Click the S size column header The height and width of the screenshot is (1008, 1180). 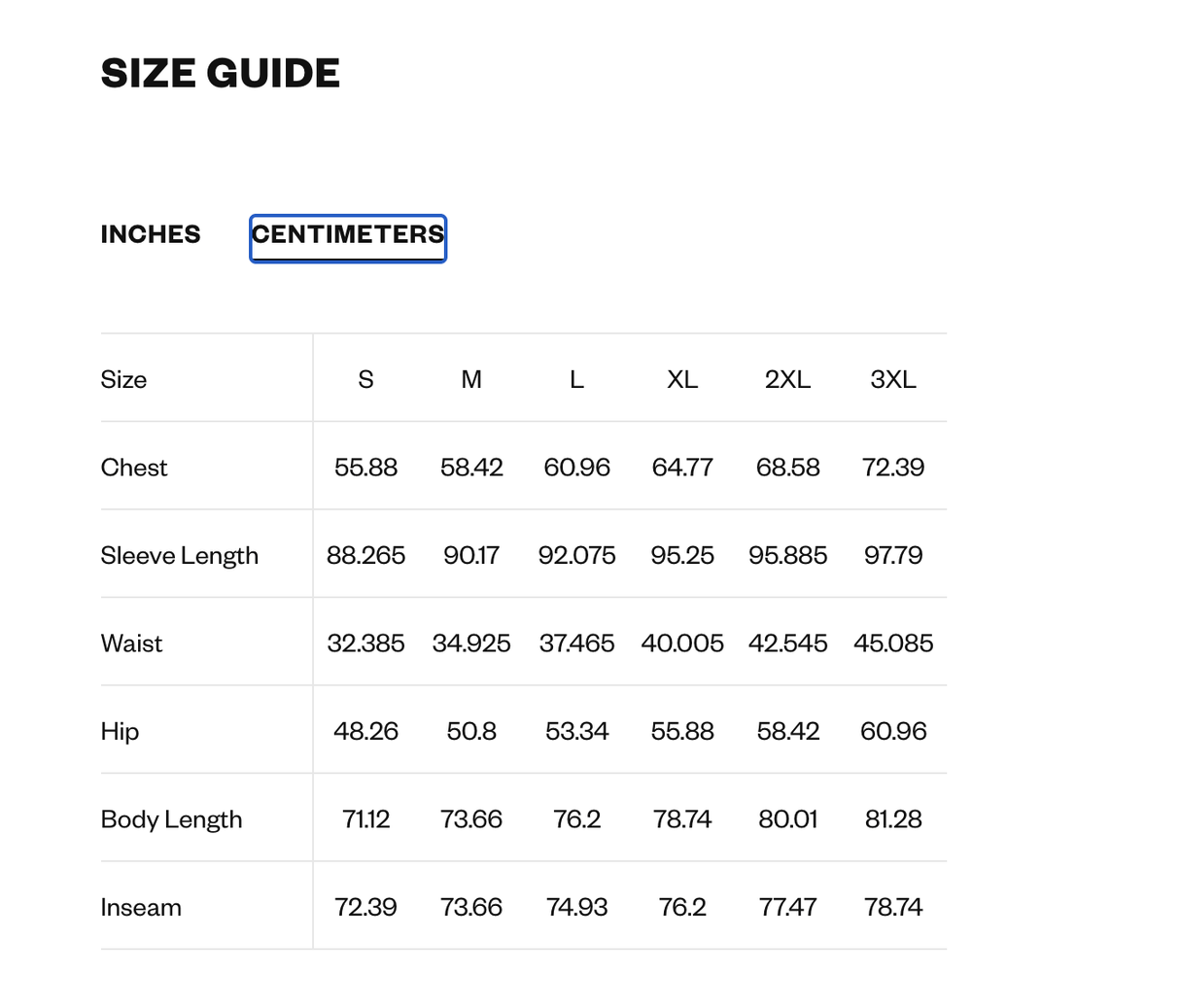coord(365,379)
